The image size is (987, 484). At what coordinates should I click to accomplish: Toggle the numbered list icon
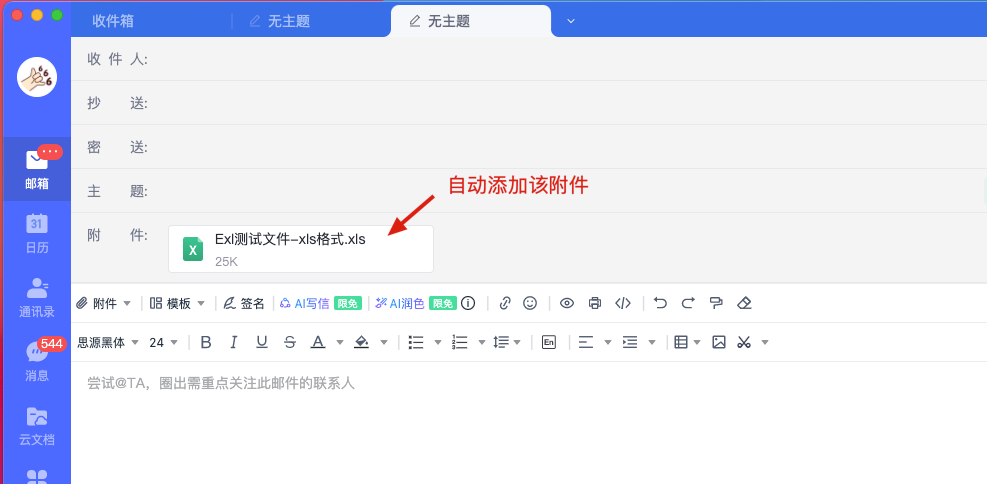[460, 342]
